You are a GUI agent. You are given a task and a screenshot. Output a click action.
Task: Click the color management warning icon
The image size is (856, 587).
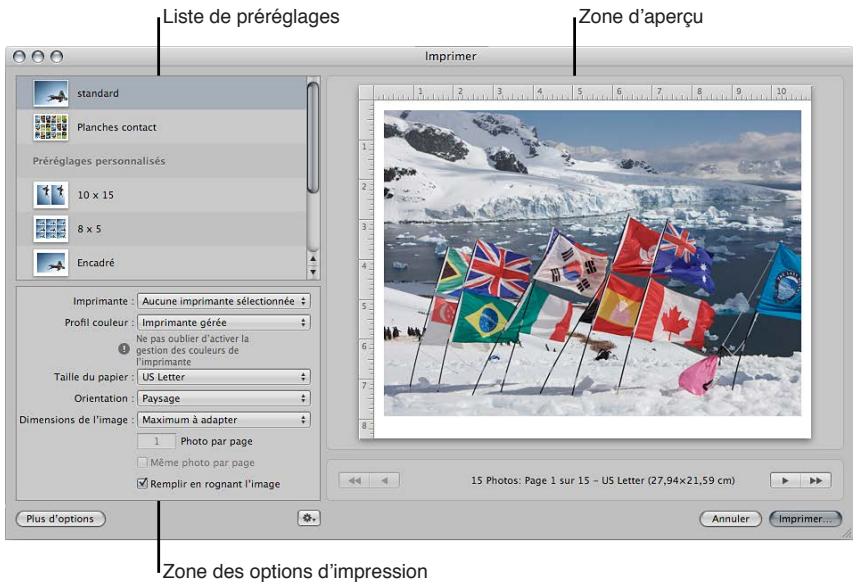click(124, 349)
